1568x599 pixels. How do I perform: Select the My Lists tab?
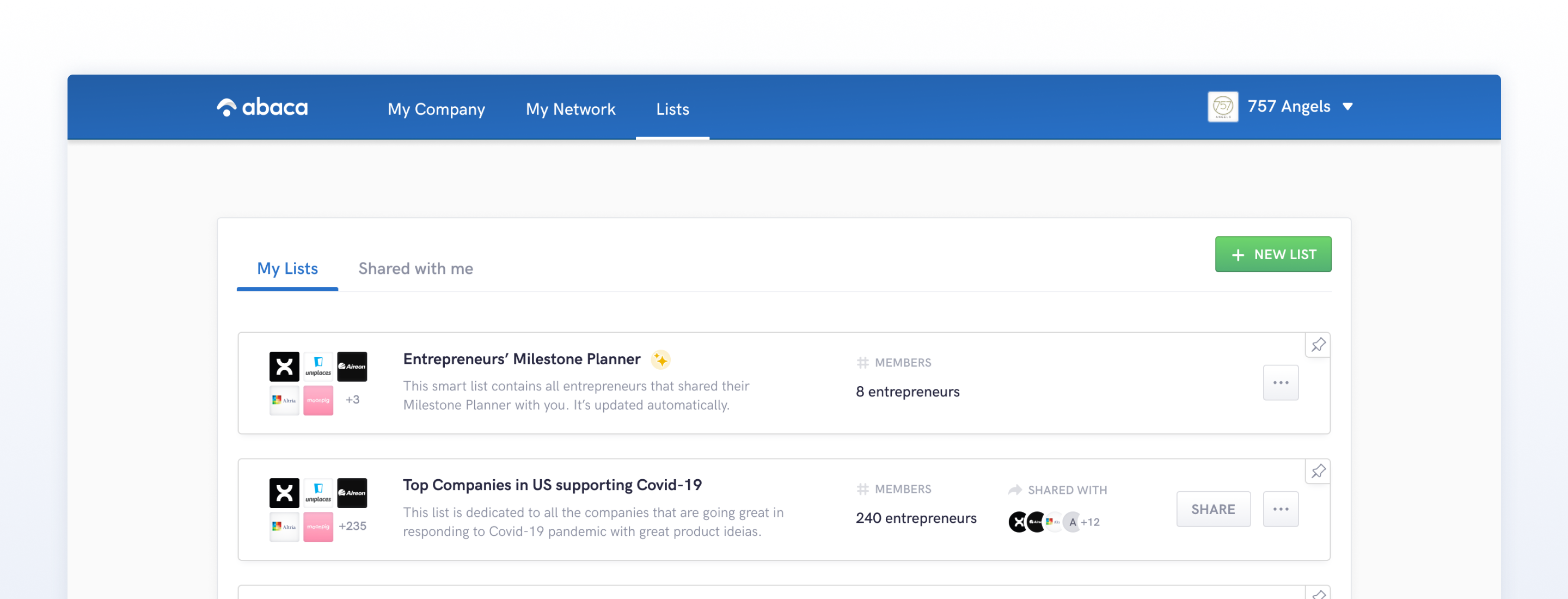[x=287, y=268]
